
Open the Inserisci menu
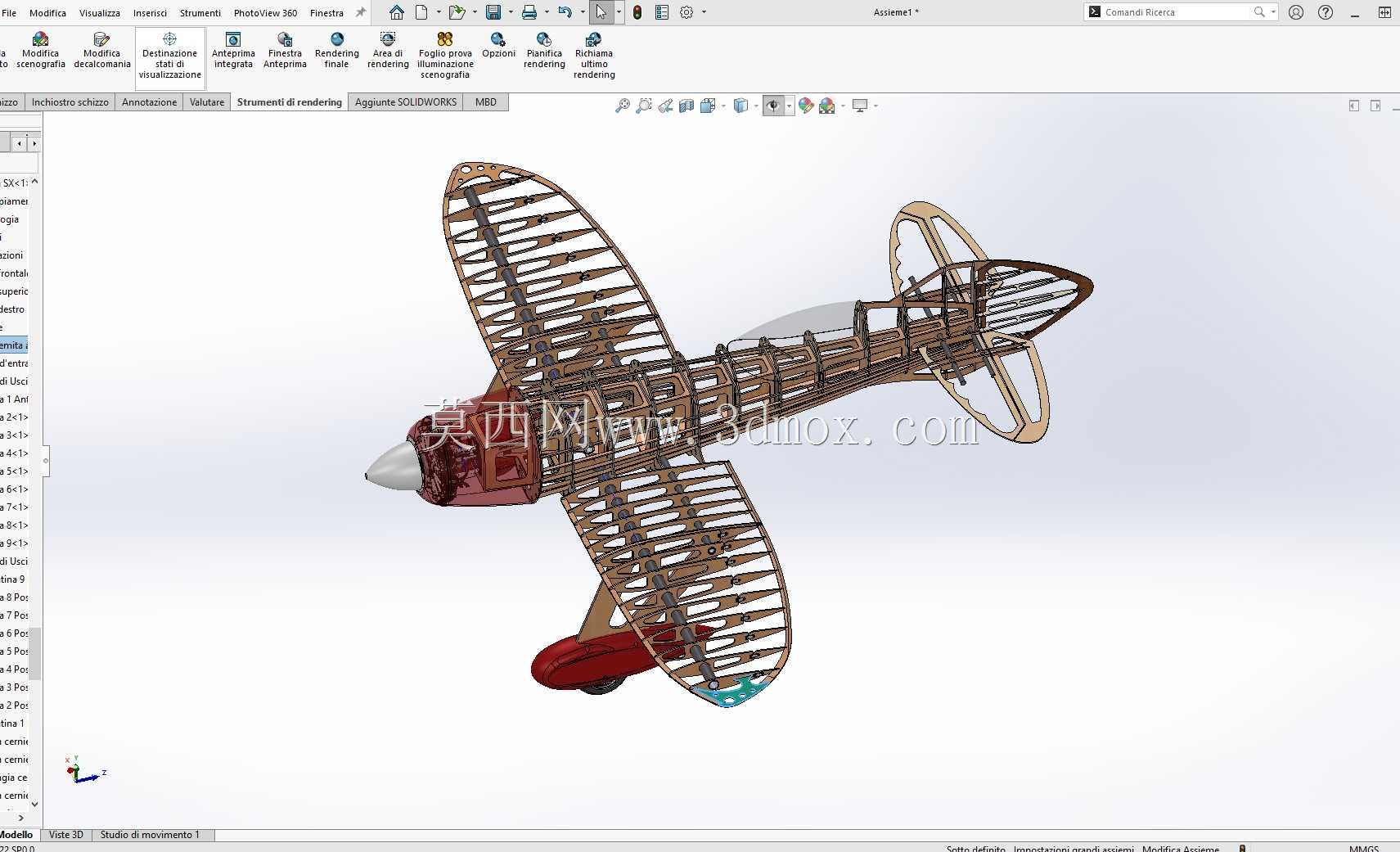150,13
